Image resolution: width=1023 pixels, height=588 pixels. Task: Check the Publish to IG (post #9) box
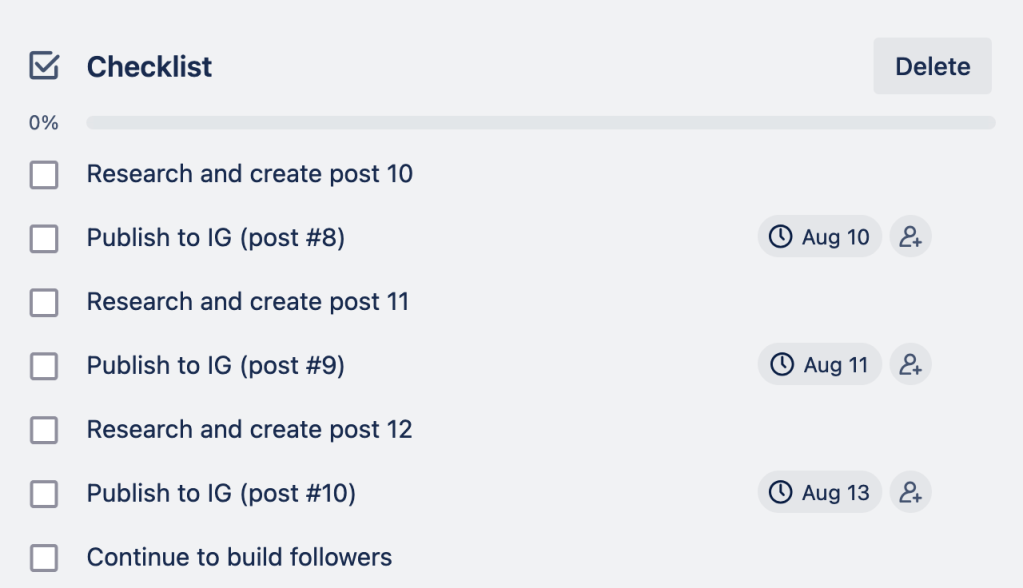(44, 366)
